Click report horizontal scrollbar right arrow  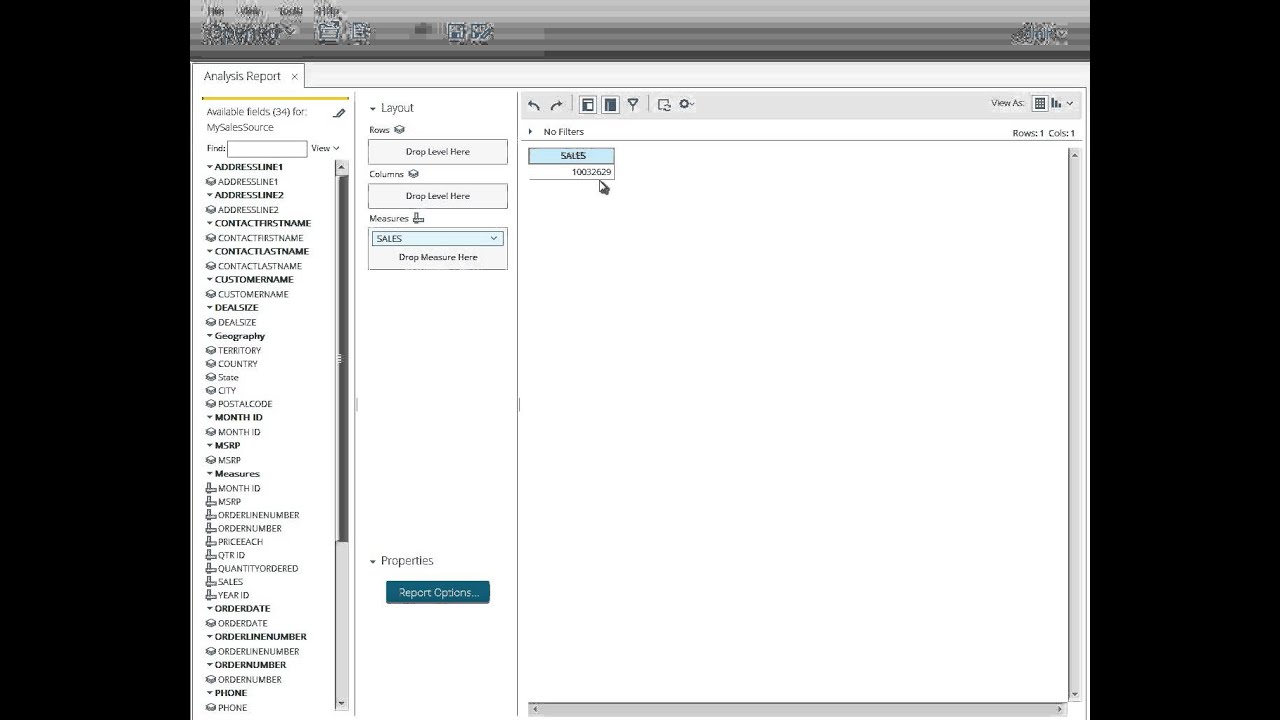(x=1060, y=709)
